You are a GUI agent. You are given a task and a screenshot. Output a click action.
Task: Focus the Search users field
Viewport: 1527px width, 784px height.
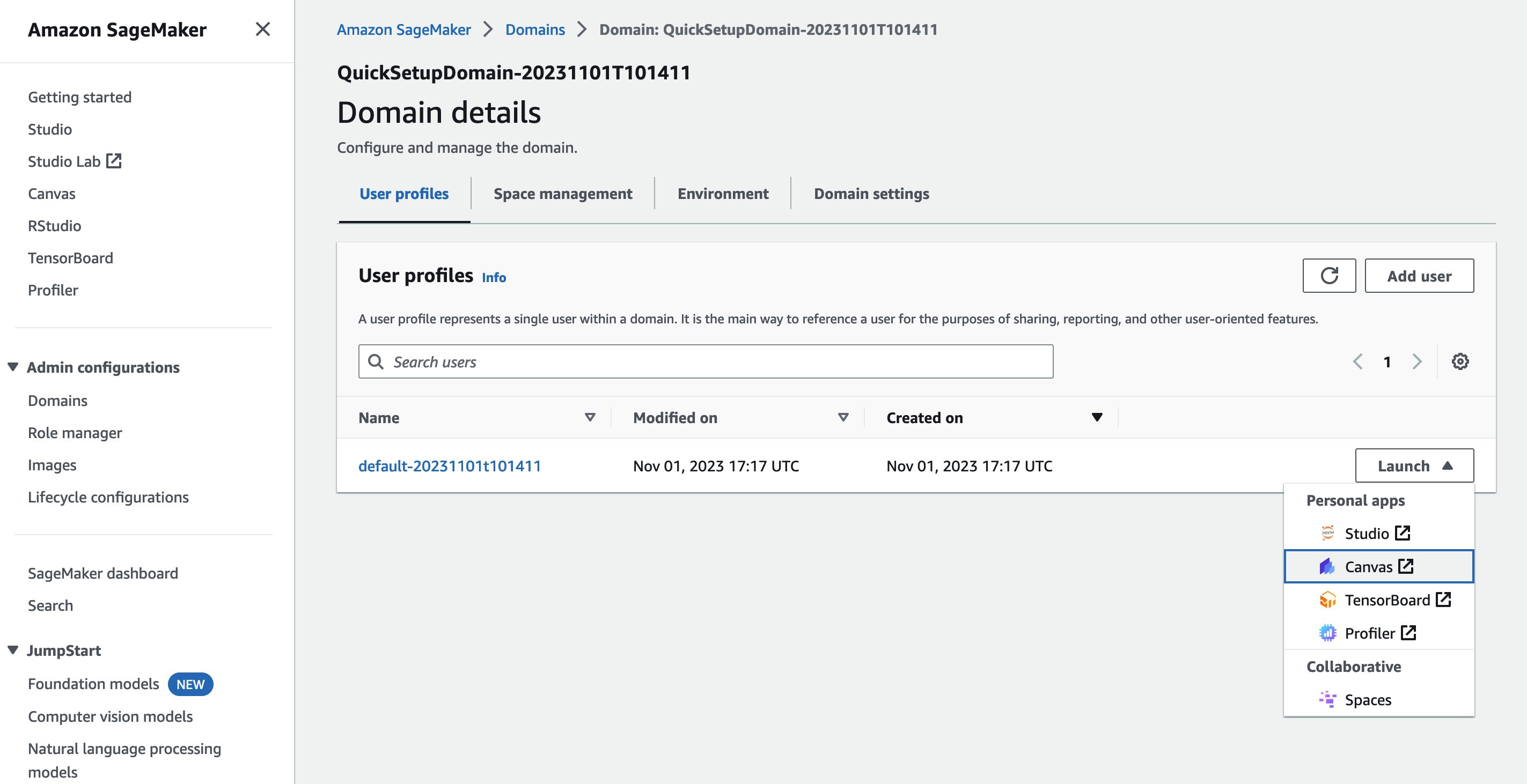click(706, 361)
